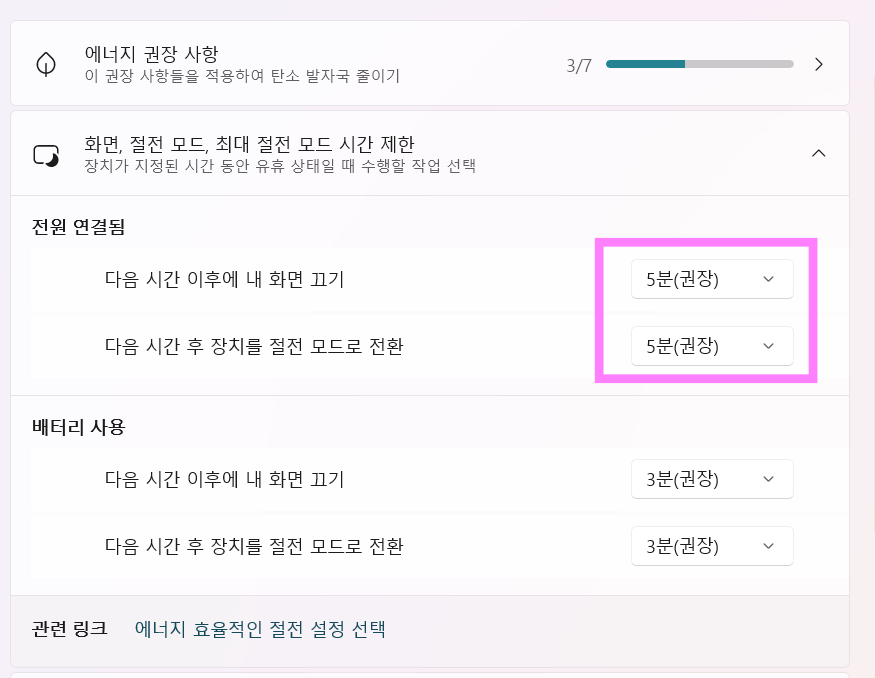This screenshot has height=678, width=875.
Task: Open the 에너지 권장 사항 card arrow
Action: click(x=819, y=63)
